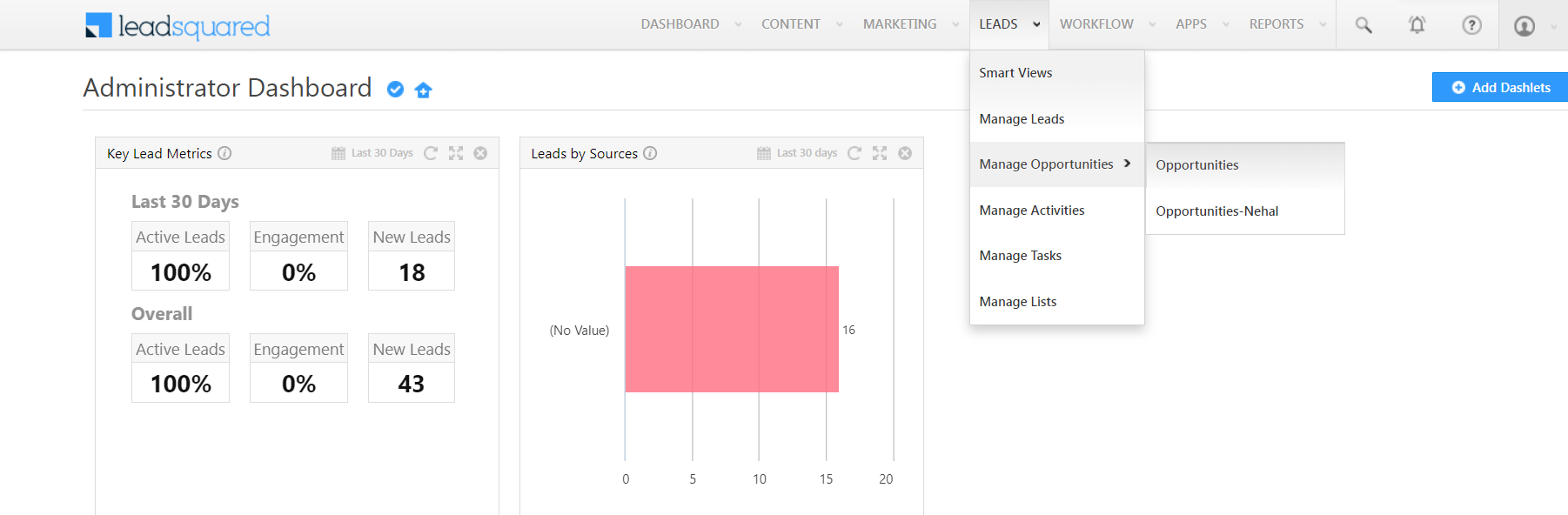Open the WORKFLOW menu

pyautogui.click(x=1096, y=24)
